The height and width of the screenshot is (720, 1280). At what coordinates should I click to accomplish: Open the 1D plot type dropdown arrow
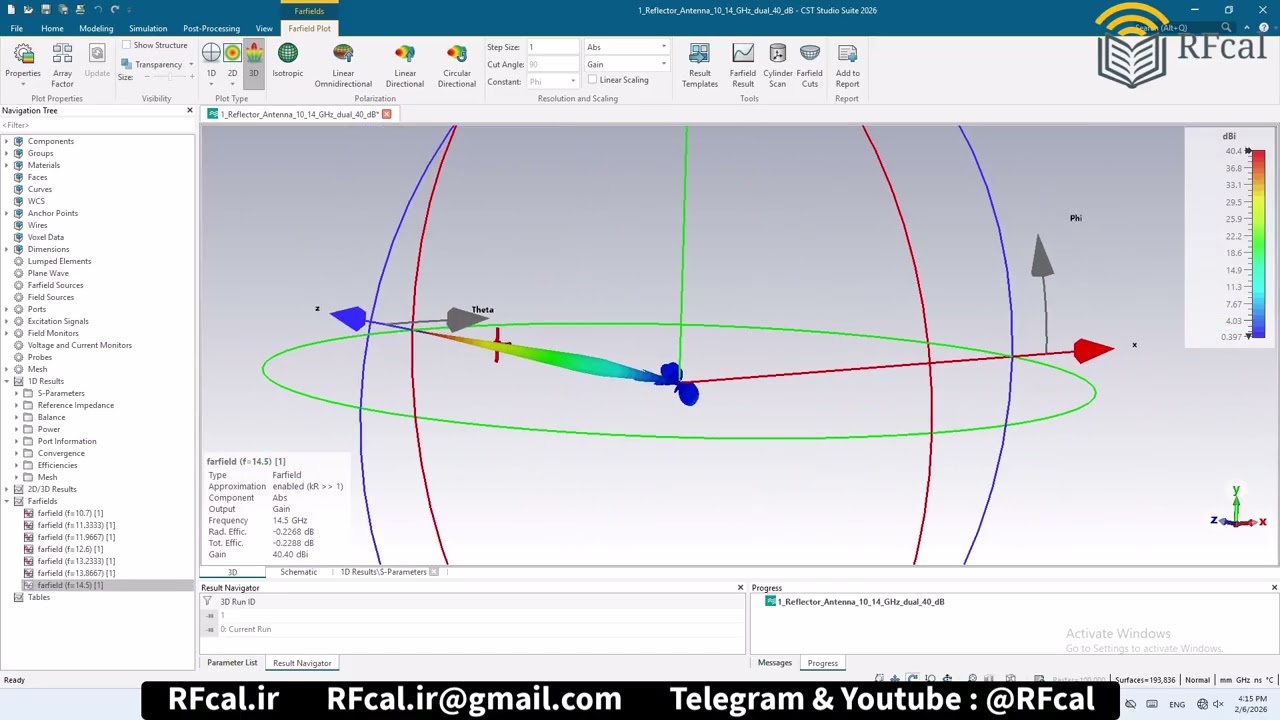coord(211,84)
